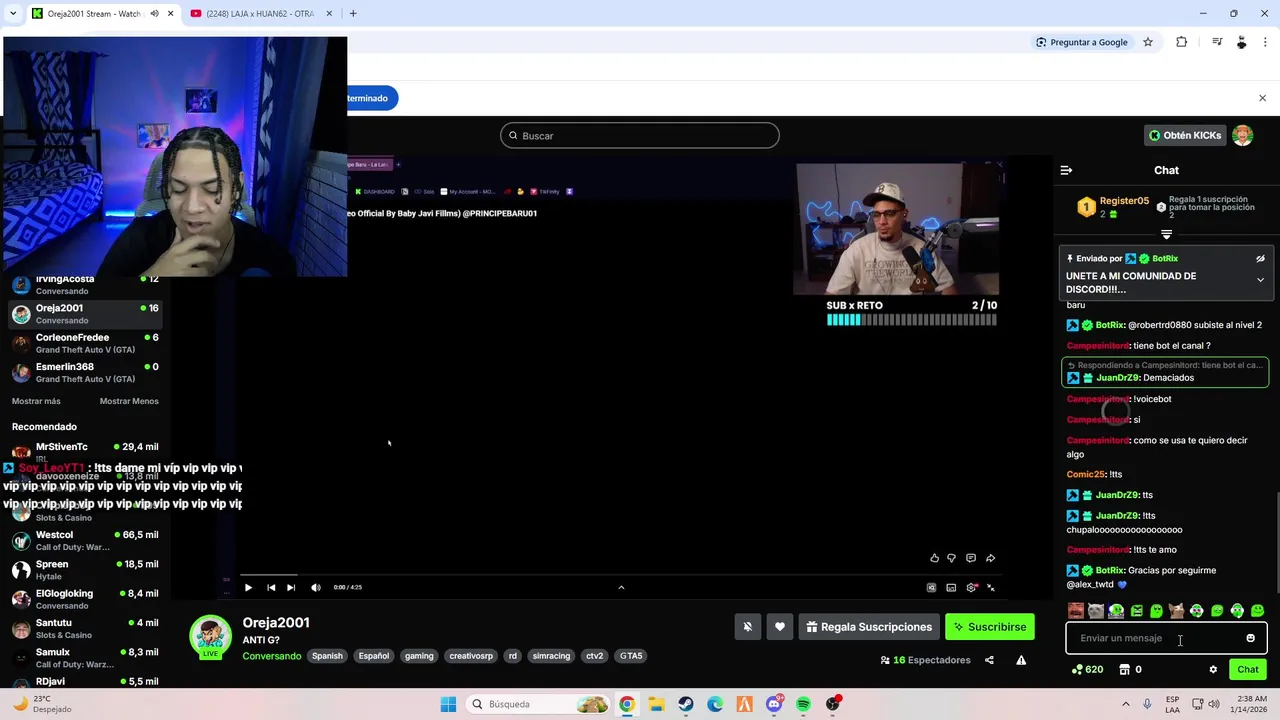The height and width of the screenshot is (720, 1280).
Task: Open user profile avatar menu
Action: pos(1242,135)
